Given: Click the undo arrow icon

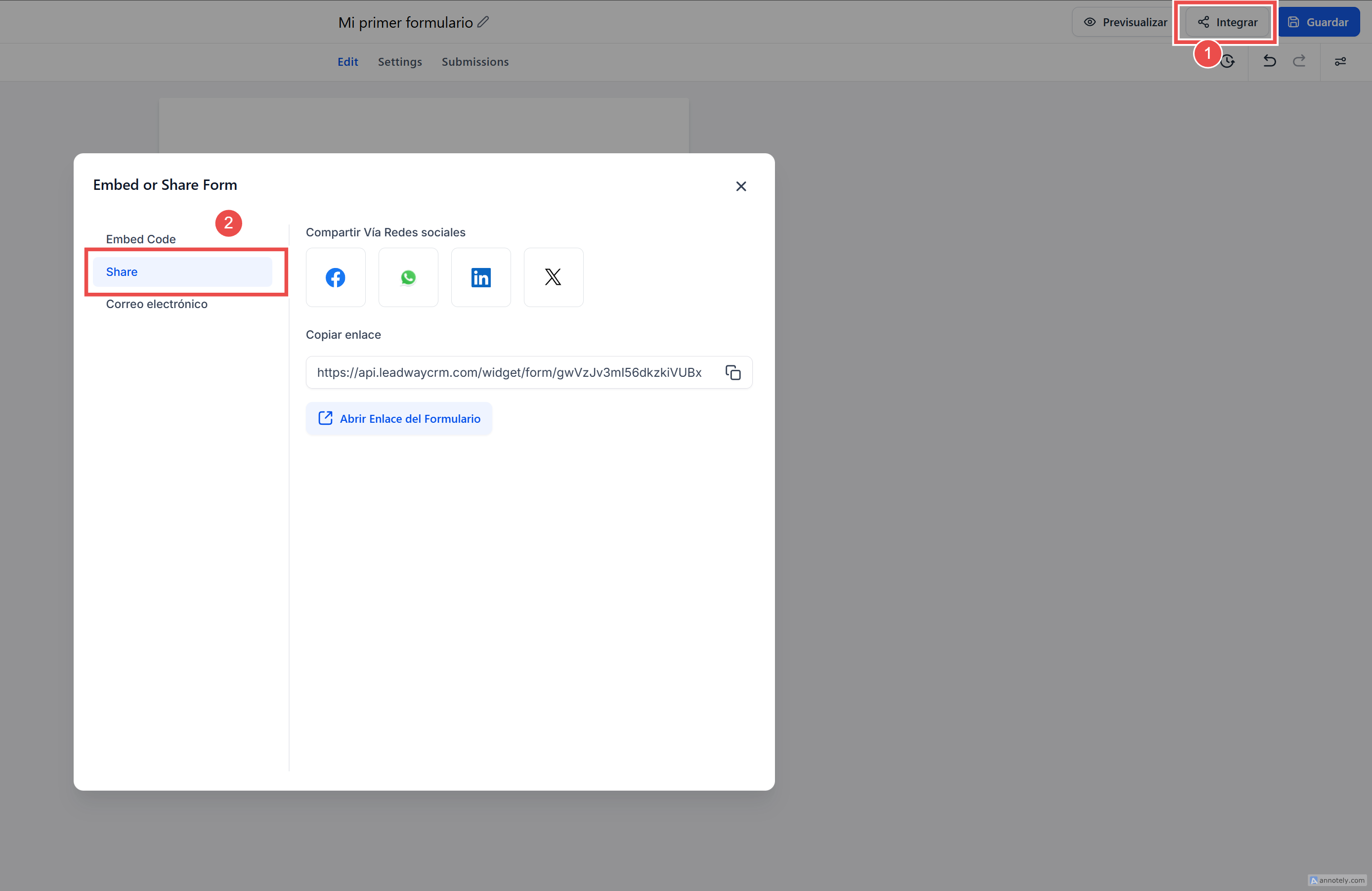Looking at the screenshot, I should (1269, 61).
